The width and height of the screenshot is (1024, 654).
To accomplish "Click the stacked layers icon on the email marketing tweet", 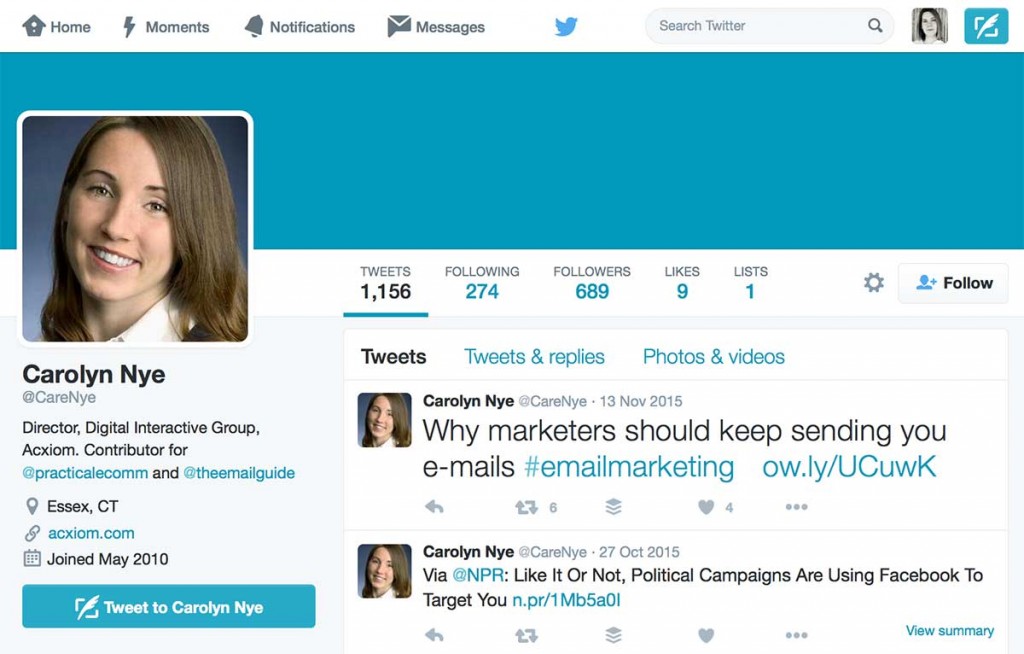I will point(613,506).
